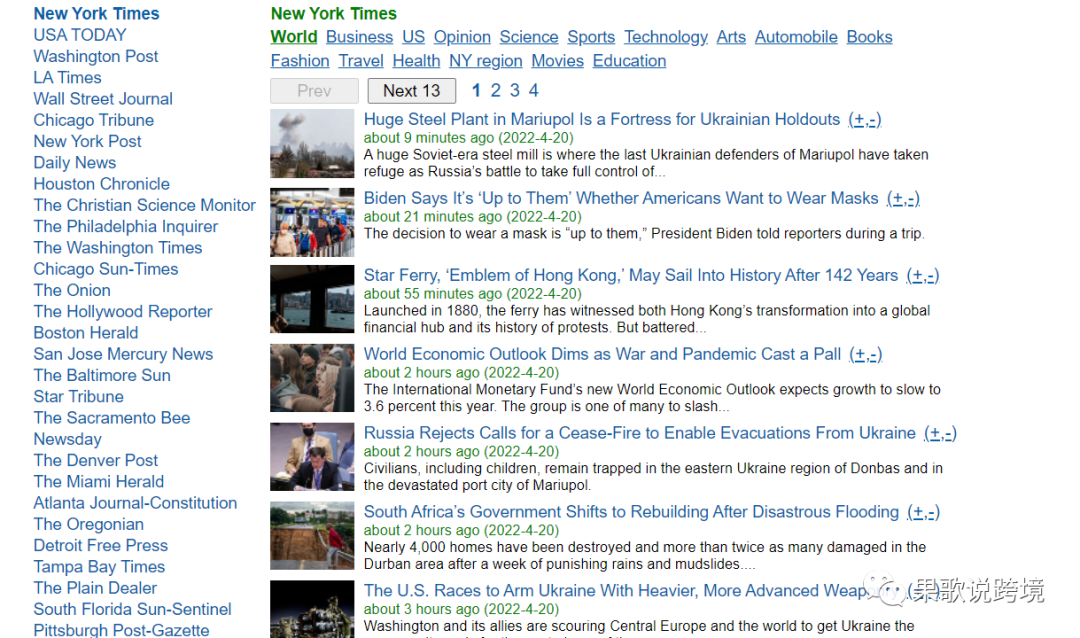This screenshot has width=1080, height=638.
Task: Select The Sacramento Bee
Action: pos(112,420)
